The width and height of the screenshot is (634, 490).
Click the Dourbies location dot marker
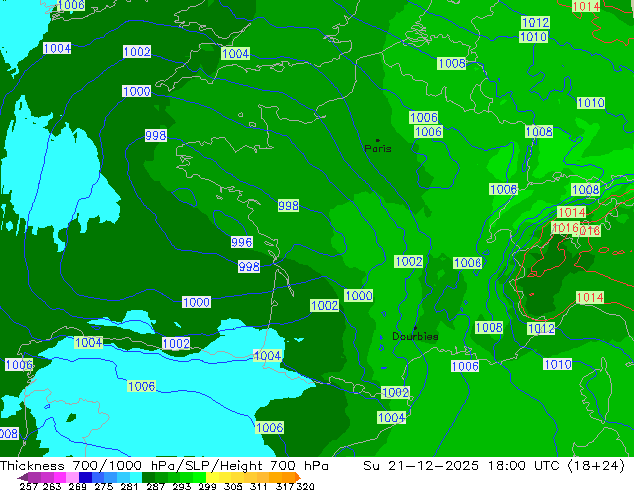pos(415,328)
